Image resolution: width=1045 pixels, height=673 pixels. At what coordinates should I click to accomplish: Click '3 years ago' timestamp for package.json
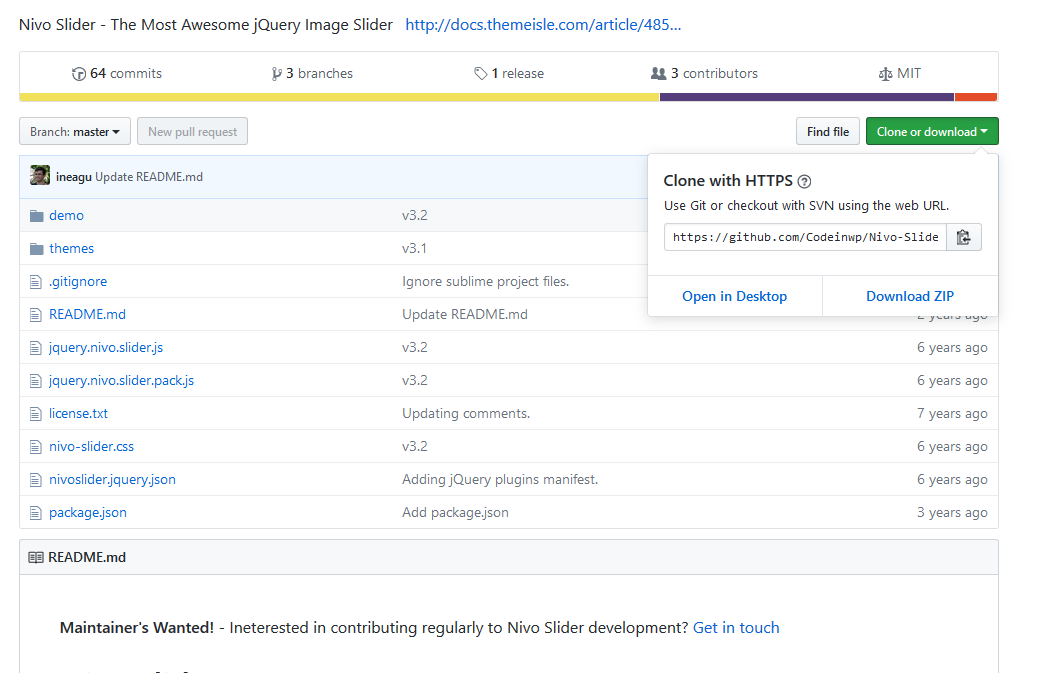952,512
